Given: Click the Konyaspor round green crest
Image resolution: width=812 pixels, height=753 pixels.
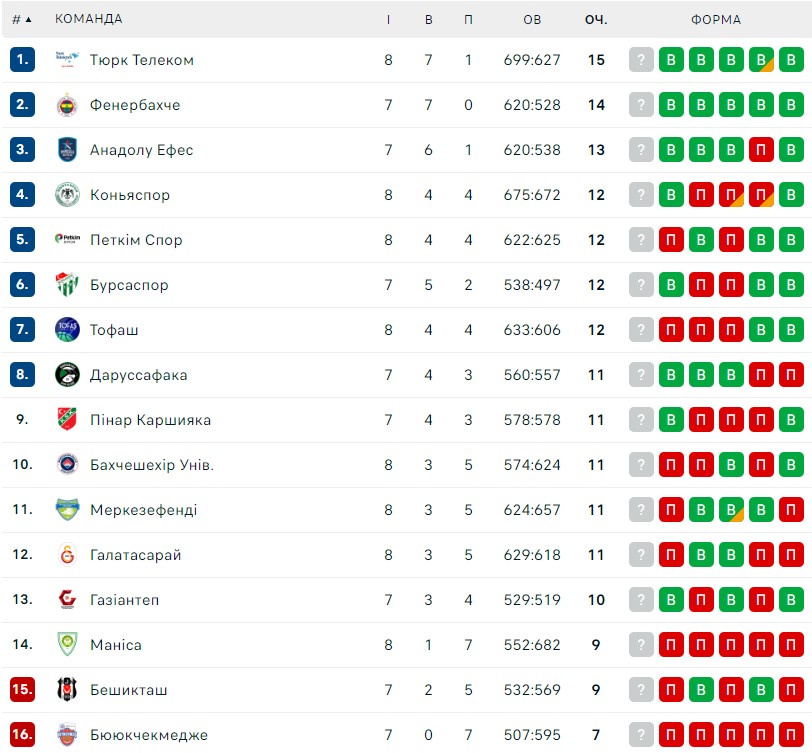Looking at the screenshot, I should 67,195.
